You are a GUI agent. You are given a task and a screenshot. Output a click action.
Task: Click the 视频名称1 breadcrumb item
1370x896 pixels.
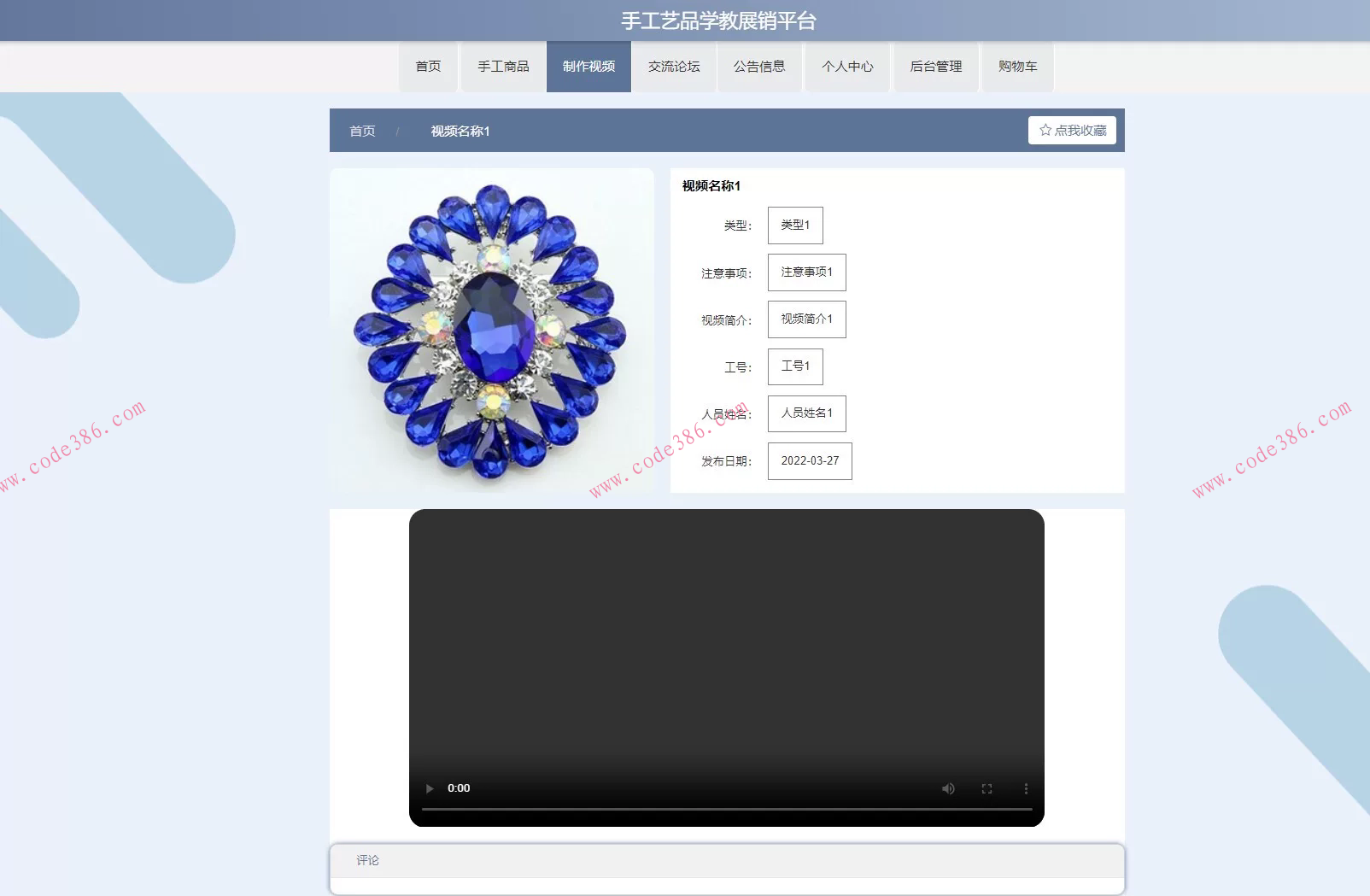[x=460, y=131]
